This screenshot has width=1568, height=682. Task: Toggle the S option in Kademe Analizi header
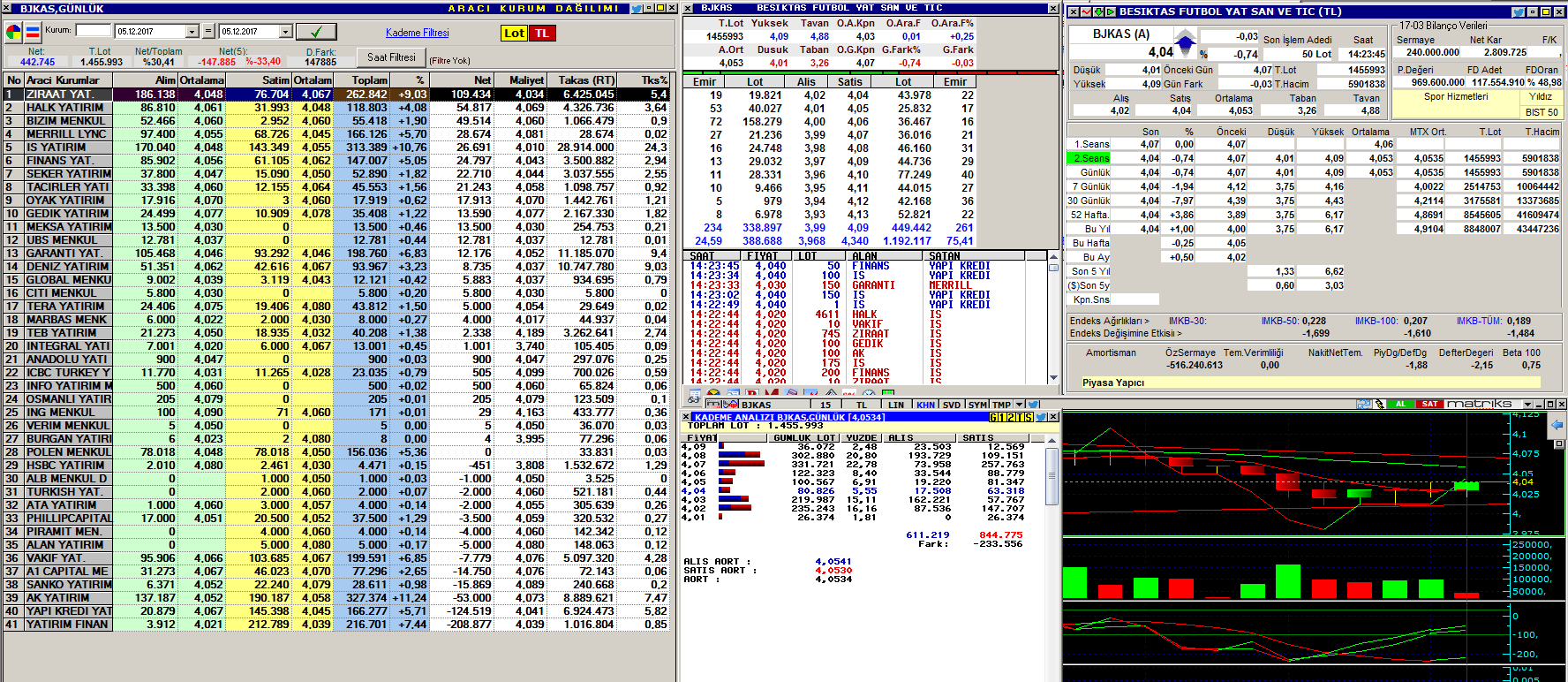[x=1029, y=417]
